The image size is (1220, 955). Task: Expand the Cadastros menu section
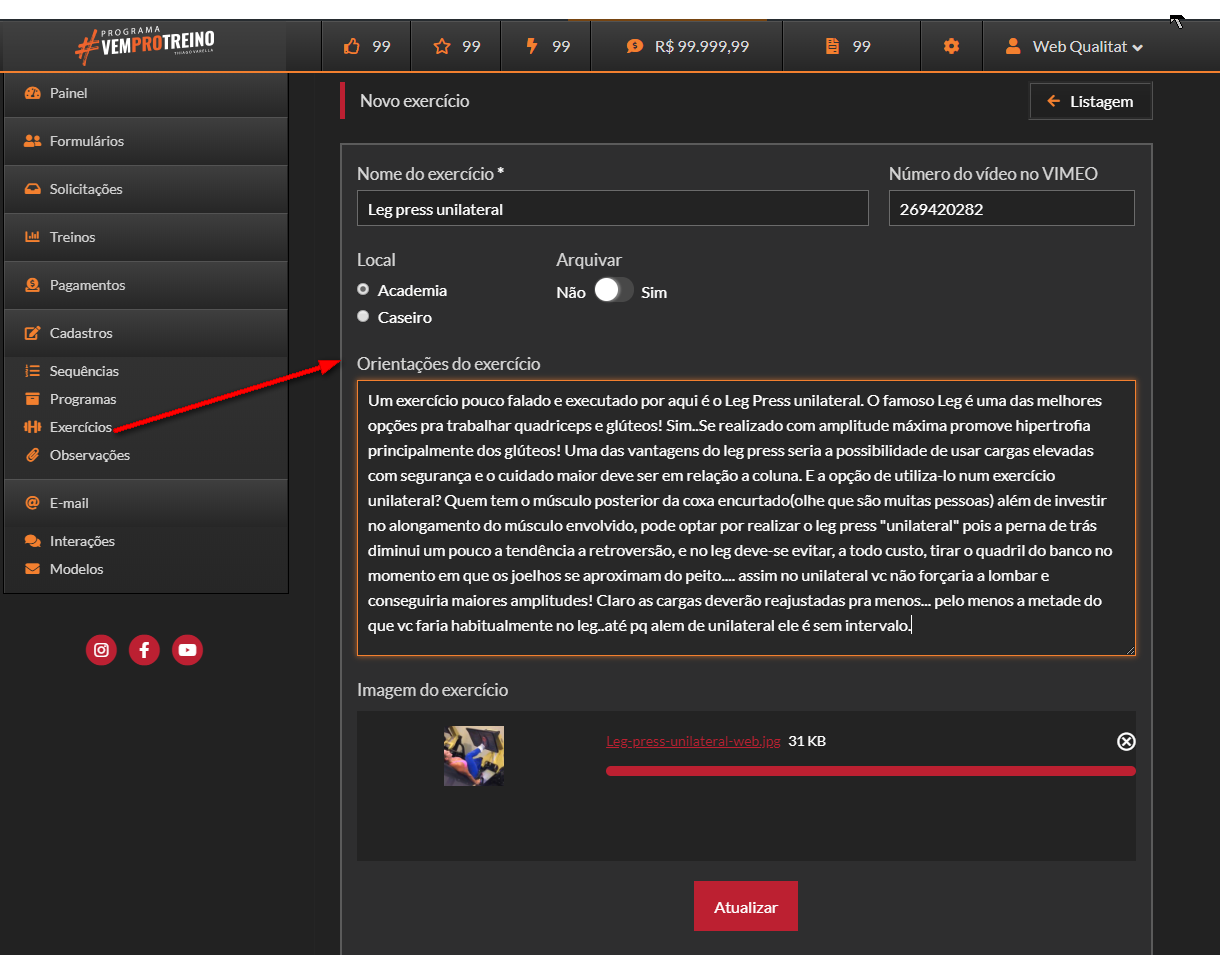point(145,333)
